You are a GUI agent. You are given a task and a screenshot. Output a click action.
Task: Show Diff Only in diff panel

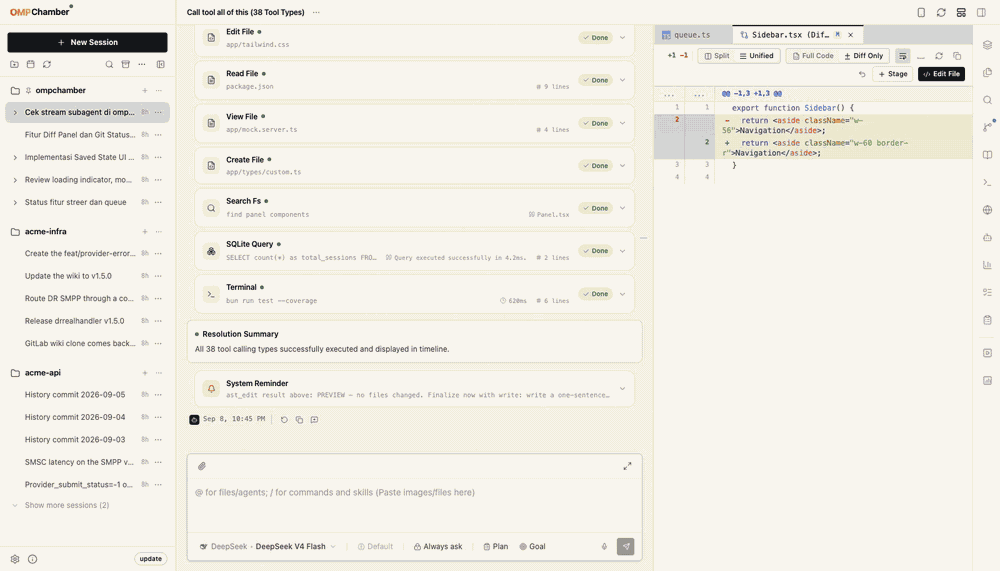pyautogui.click(x=864, y=56)
